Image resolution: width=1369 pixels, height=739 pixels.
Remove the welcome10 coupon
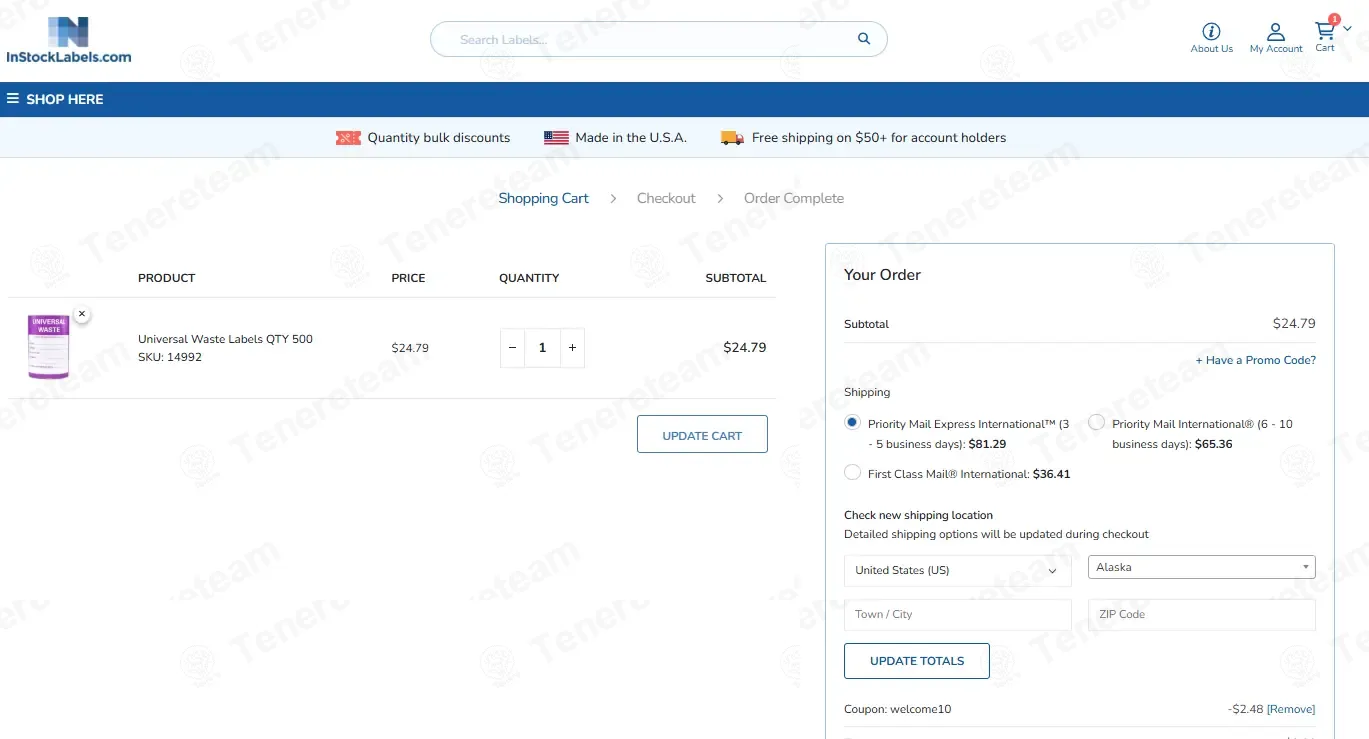click(x=1291, y=709)
